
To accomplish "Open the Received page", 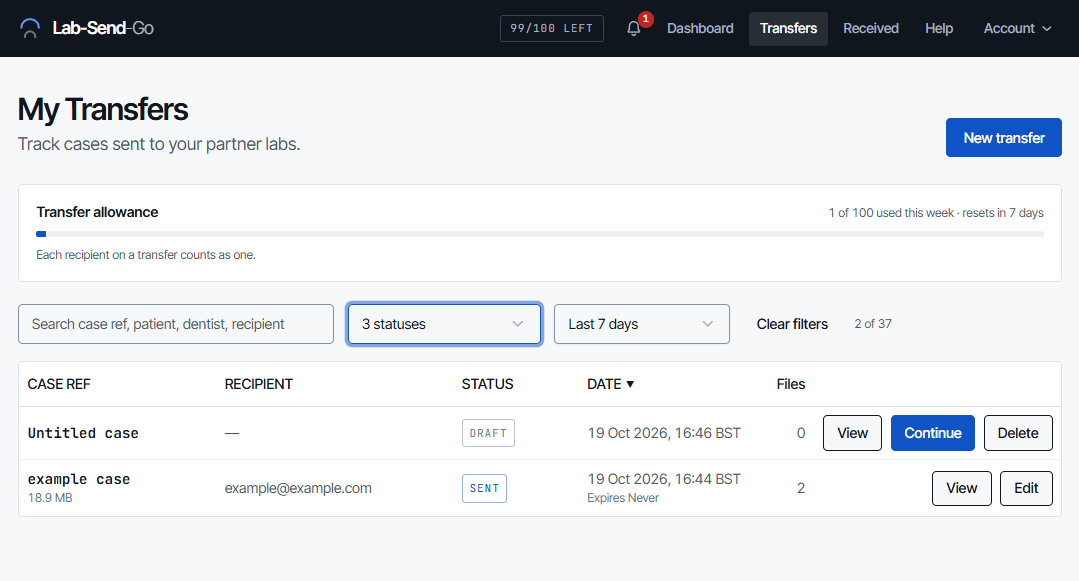I will (870, 28).
